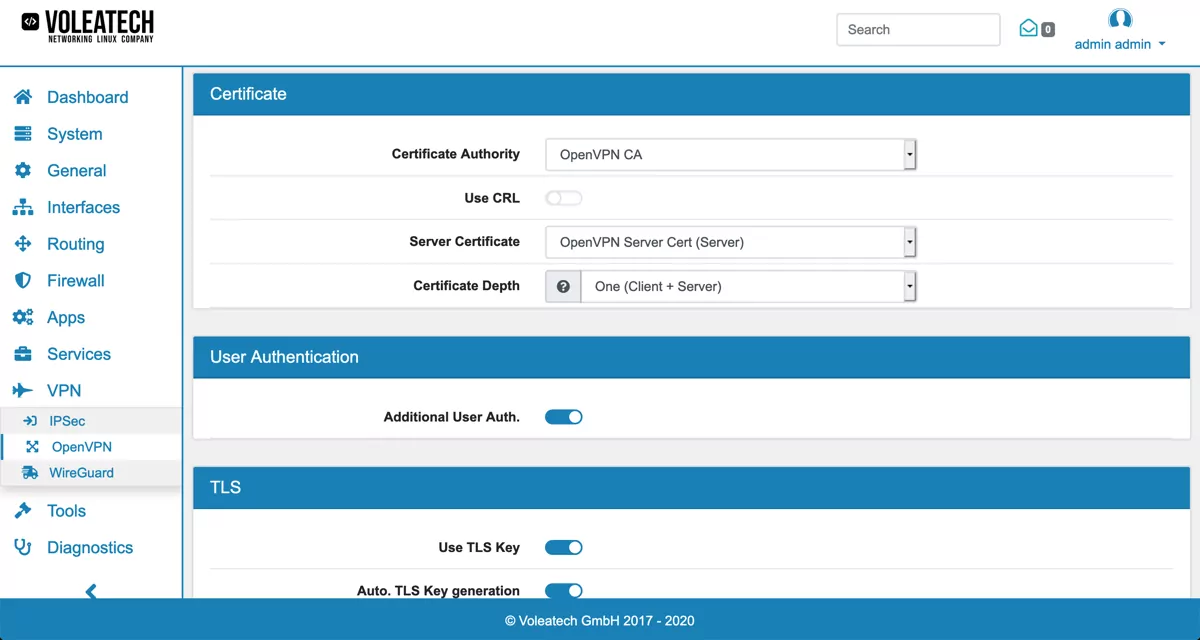Click the Certificate Depth help button
The image size is (1200, 640).
[x=562, y=285]
